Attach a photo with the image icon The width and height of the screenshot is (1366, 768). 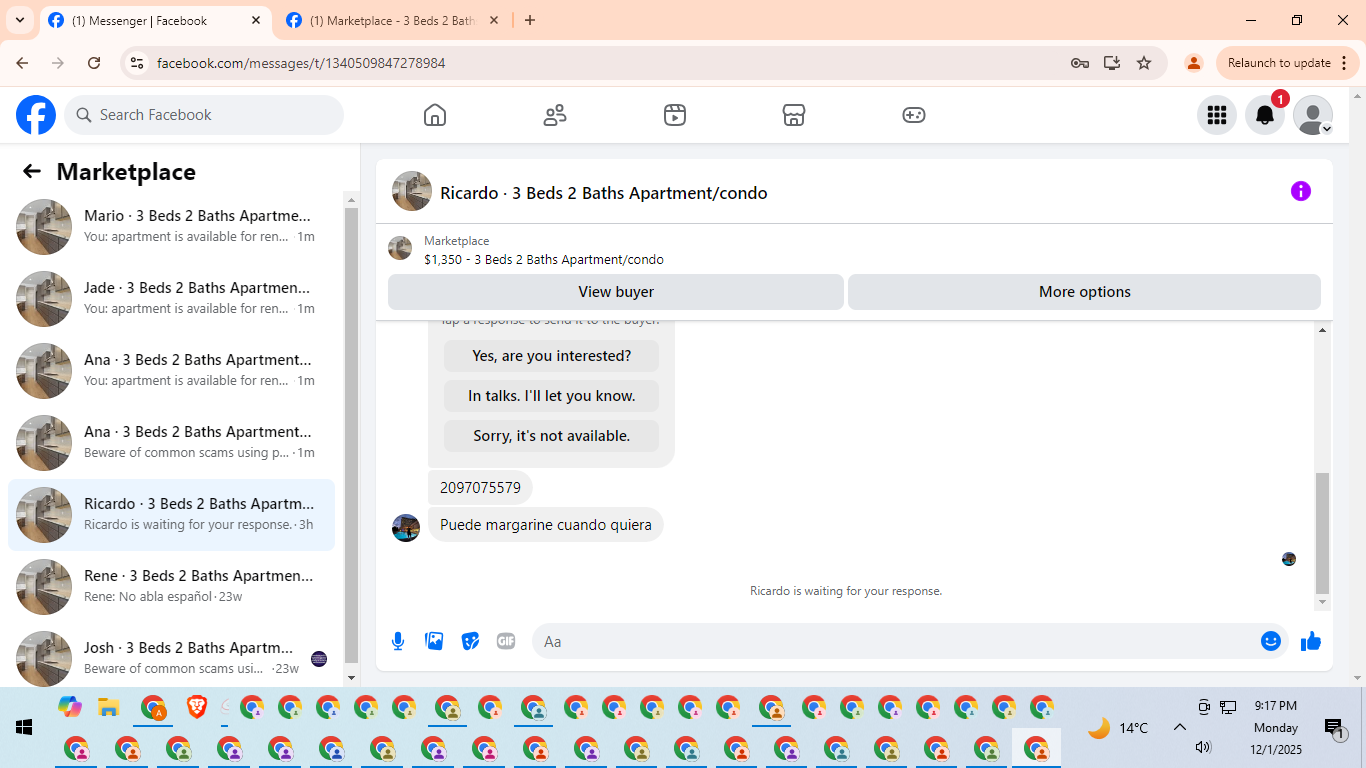coord(434,641)
